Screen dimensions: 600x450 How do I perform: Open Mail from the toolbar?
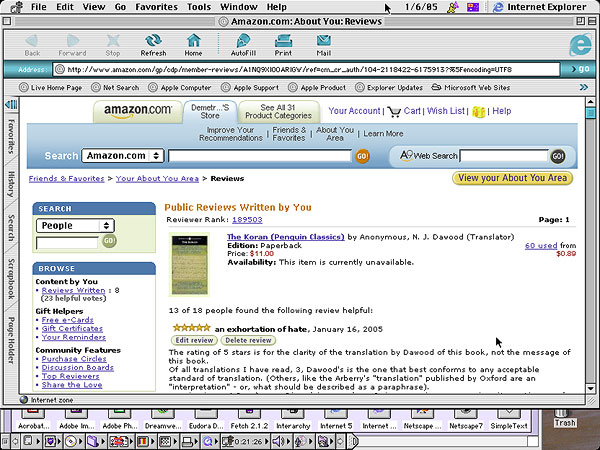pyautogui.click(x=324, y=45)
